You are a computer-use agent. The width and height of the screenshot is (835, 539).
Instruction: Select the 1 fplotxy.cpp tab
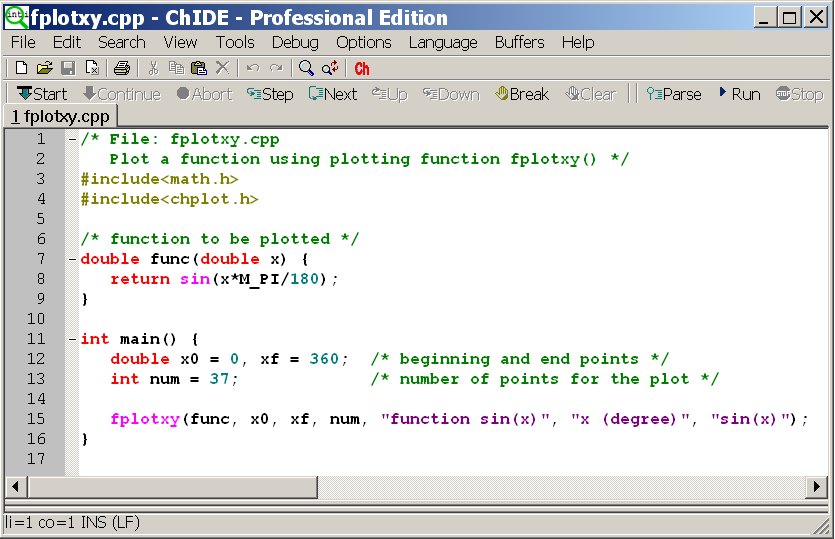coord(60,116)
